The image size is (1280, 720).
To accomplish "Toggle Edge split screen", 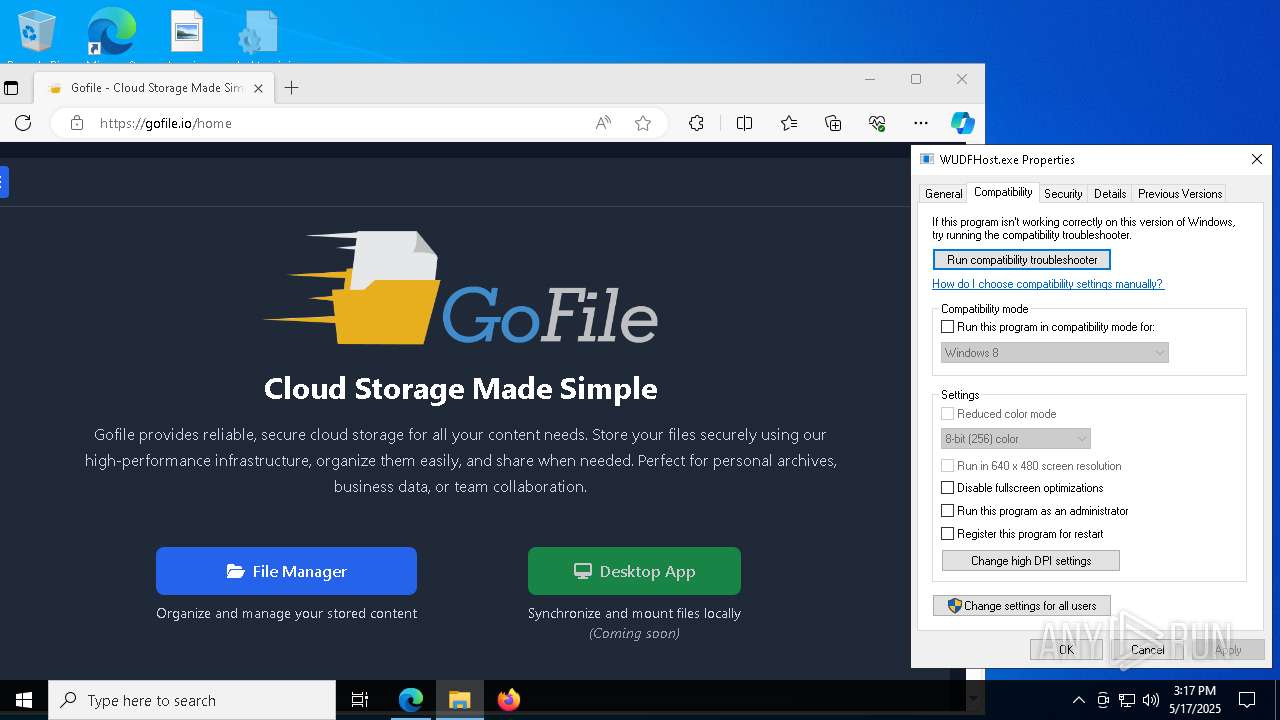I will pyautogui.click(x=744, y=123).
